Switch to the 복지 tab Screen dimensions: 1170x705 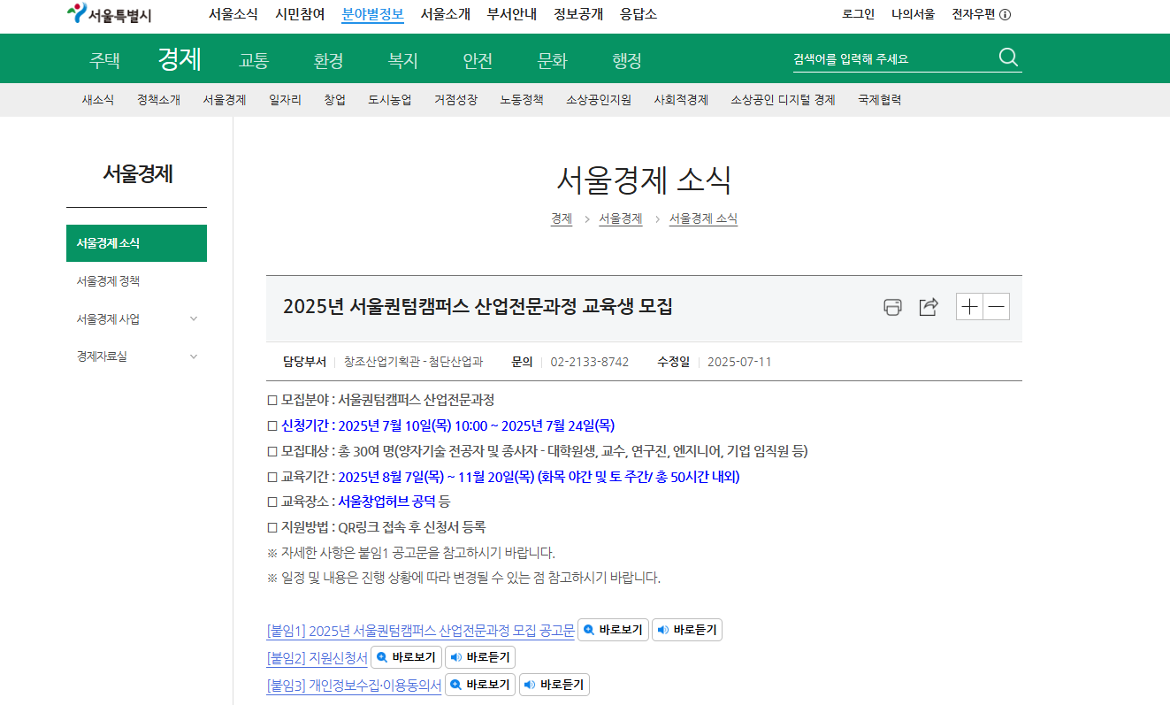coord(402,59)
